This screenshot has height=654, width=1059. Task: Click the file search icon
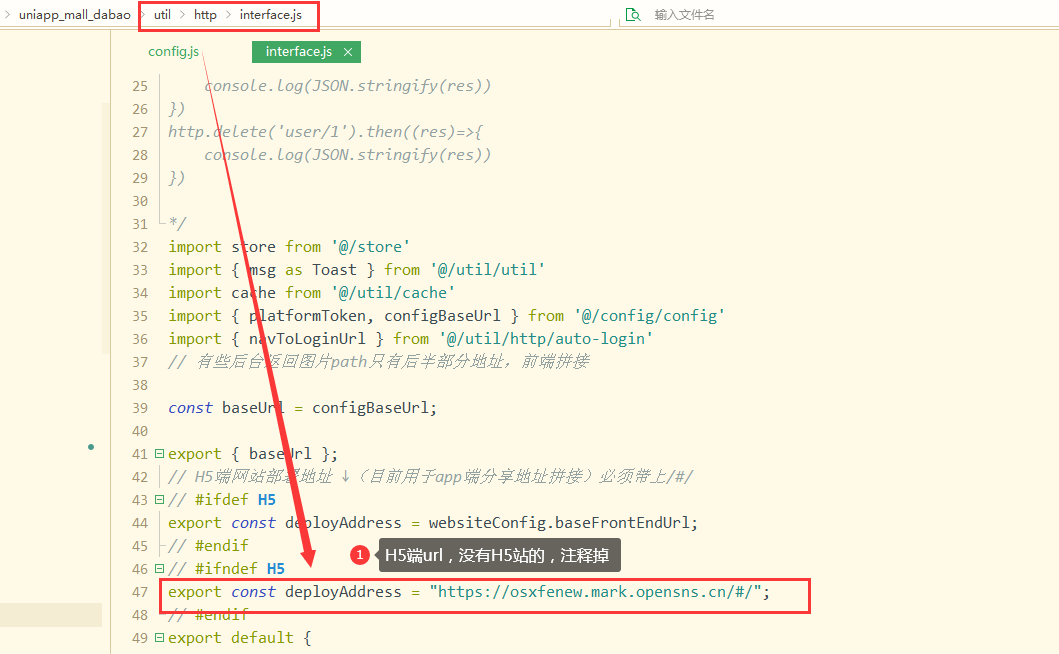click(x=633, y=14)
